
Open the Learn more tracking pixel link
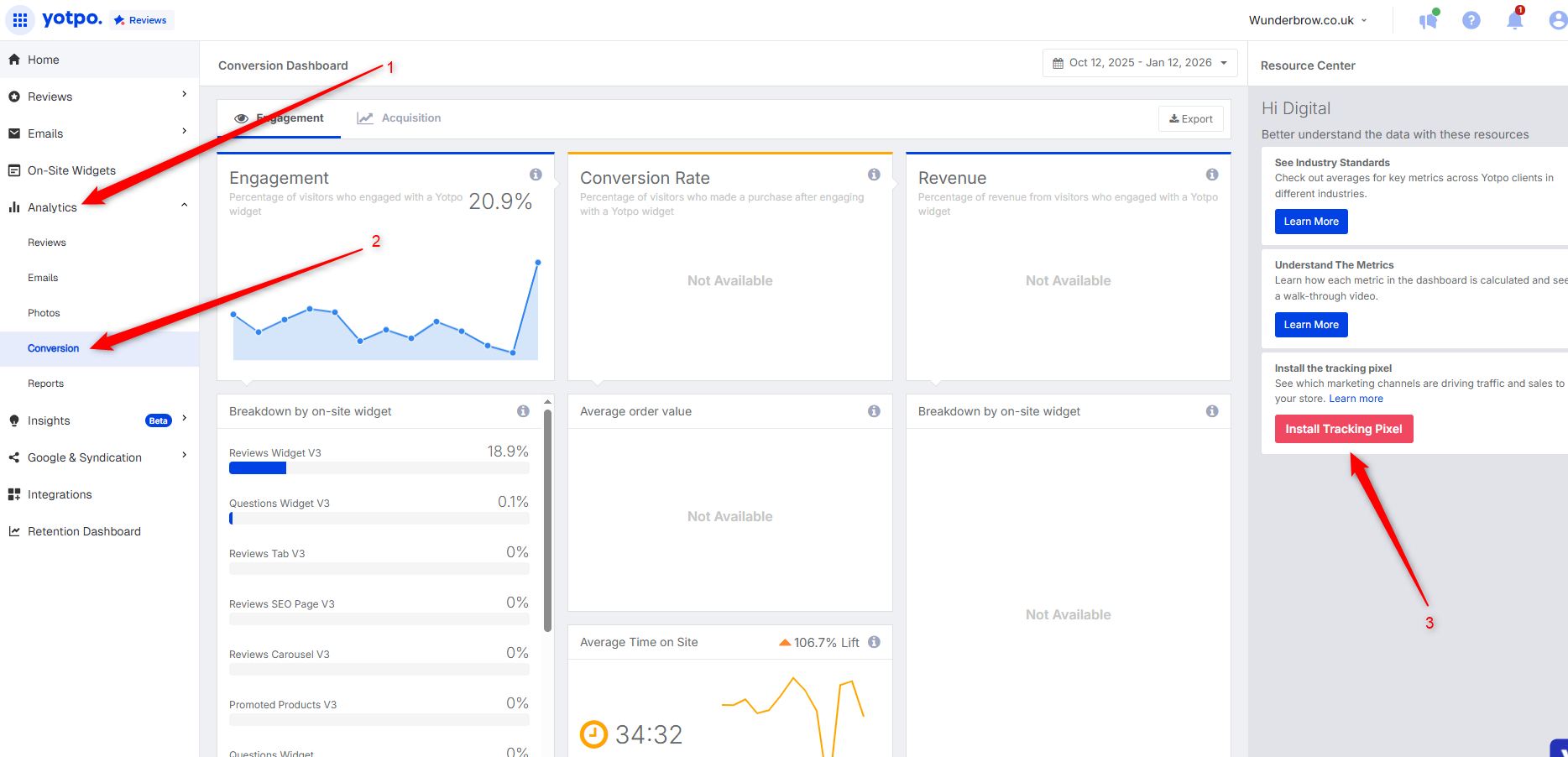(1356, 399)
